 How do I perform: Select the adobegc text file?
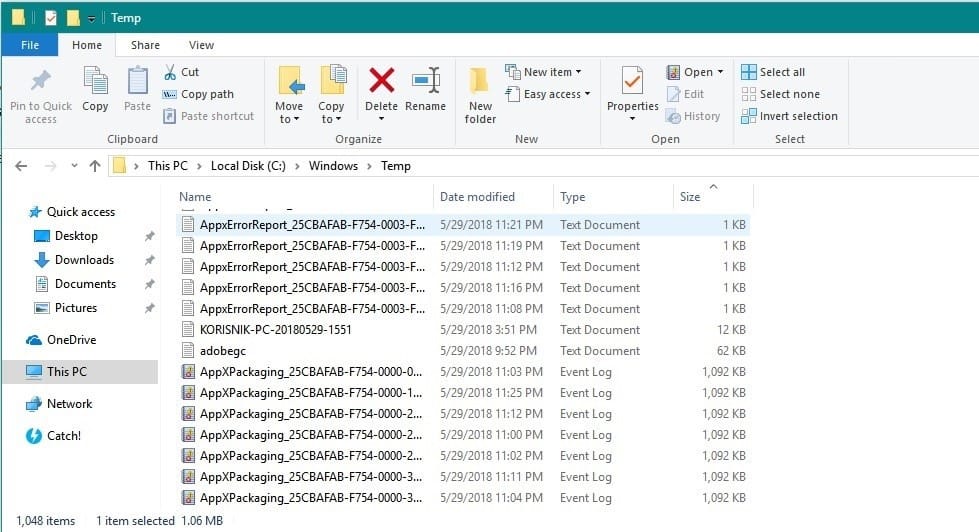pyautogui.click(x=463, y=351)
